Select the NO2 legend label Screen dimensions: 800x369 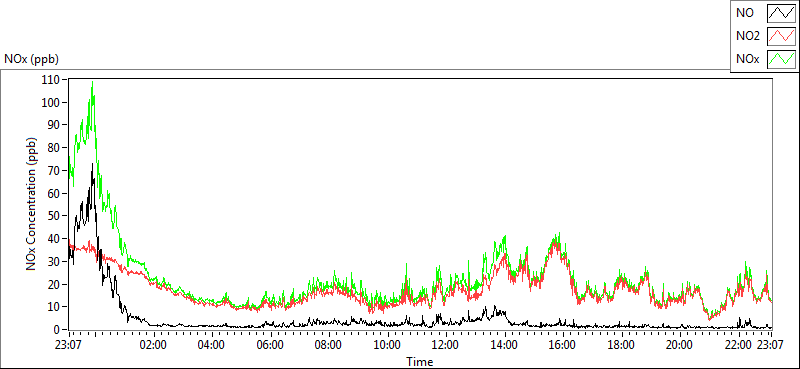[748, 37]
